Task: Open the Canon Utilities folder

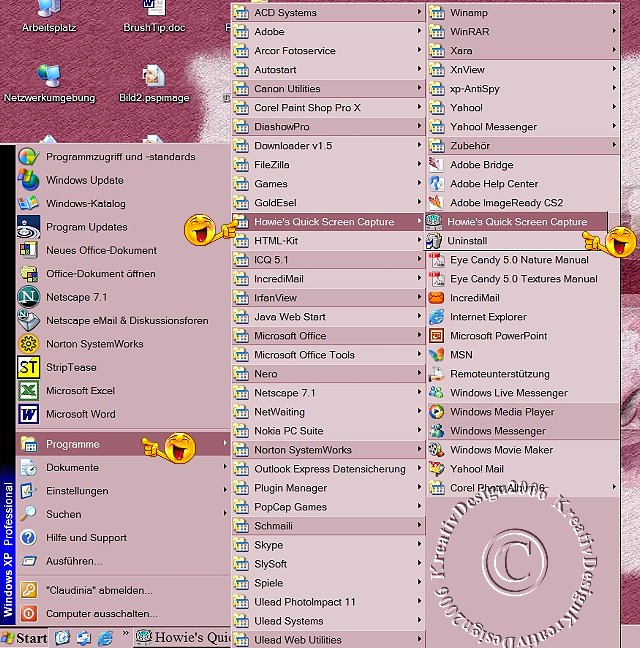Action: click(x=328, y=89)
